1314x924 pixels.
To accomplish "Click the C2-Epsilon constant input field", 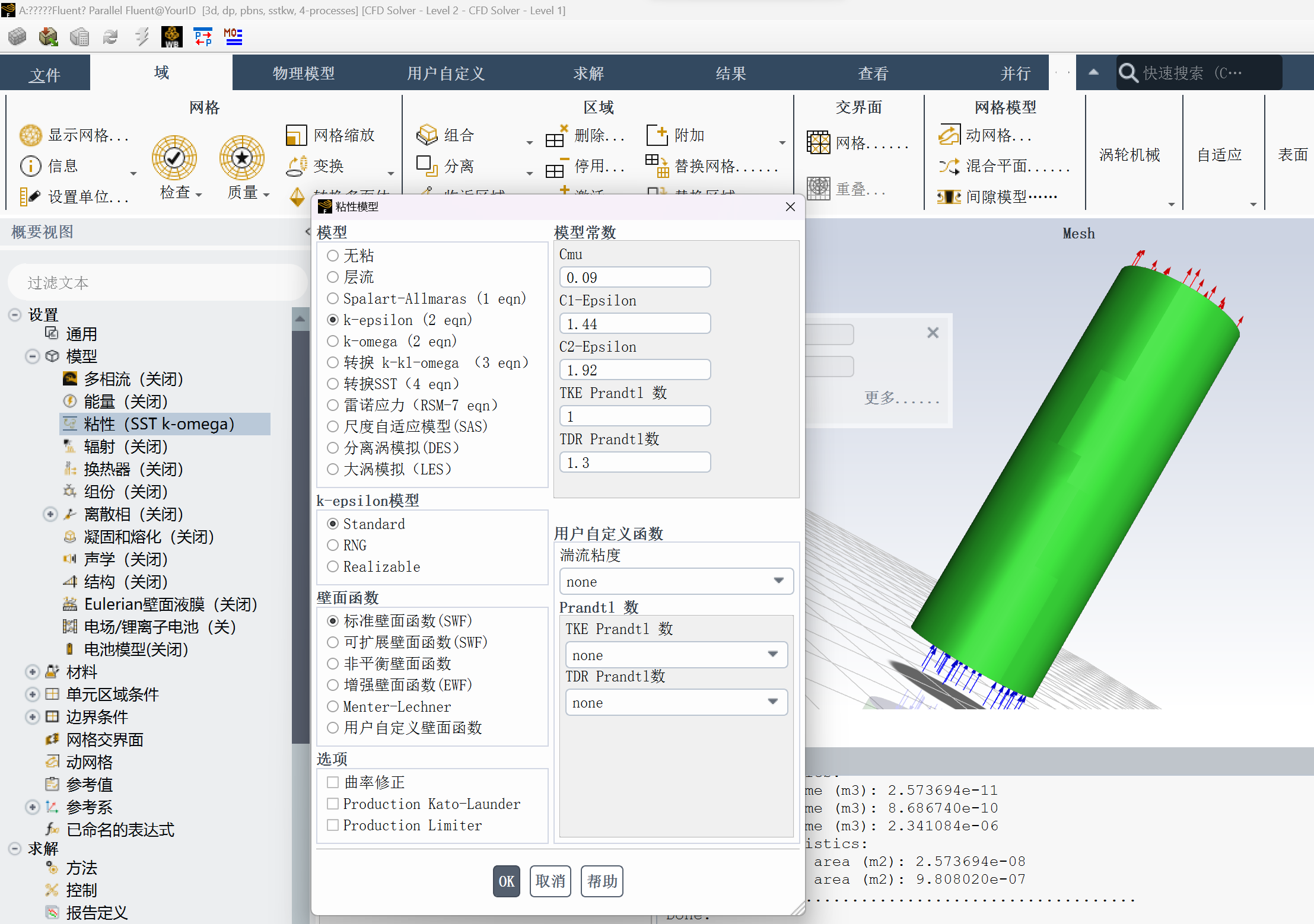I will [x=635, y=369].
